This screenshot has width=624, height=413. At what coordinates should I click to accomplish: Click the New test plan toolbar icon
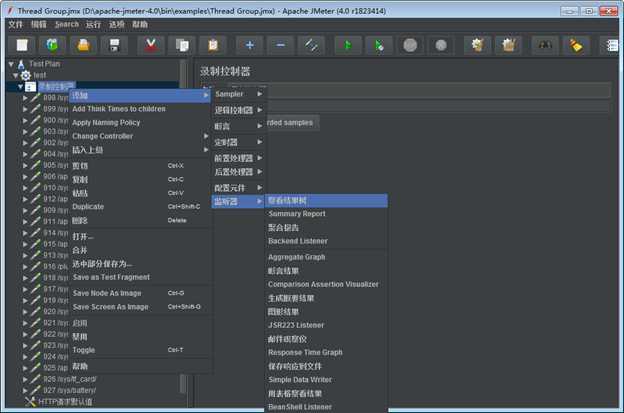[x=22, y=45]
